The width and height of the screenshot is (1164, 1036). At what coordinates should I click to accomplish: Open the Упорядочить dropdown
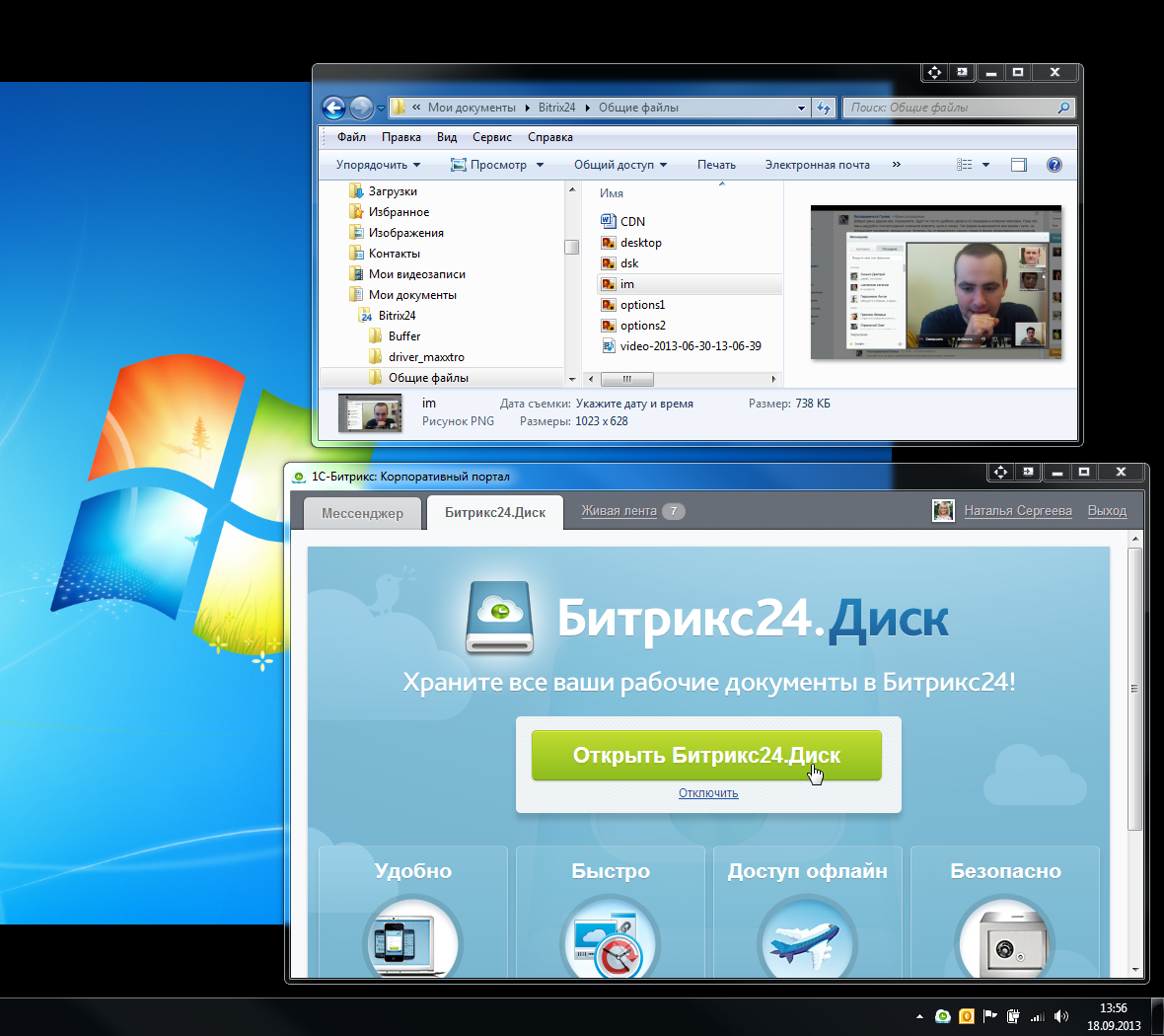(x=379, y=165)
